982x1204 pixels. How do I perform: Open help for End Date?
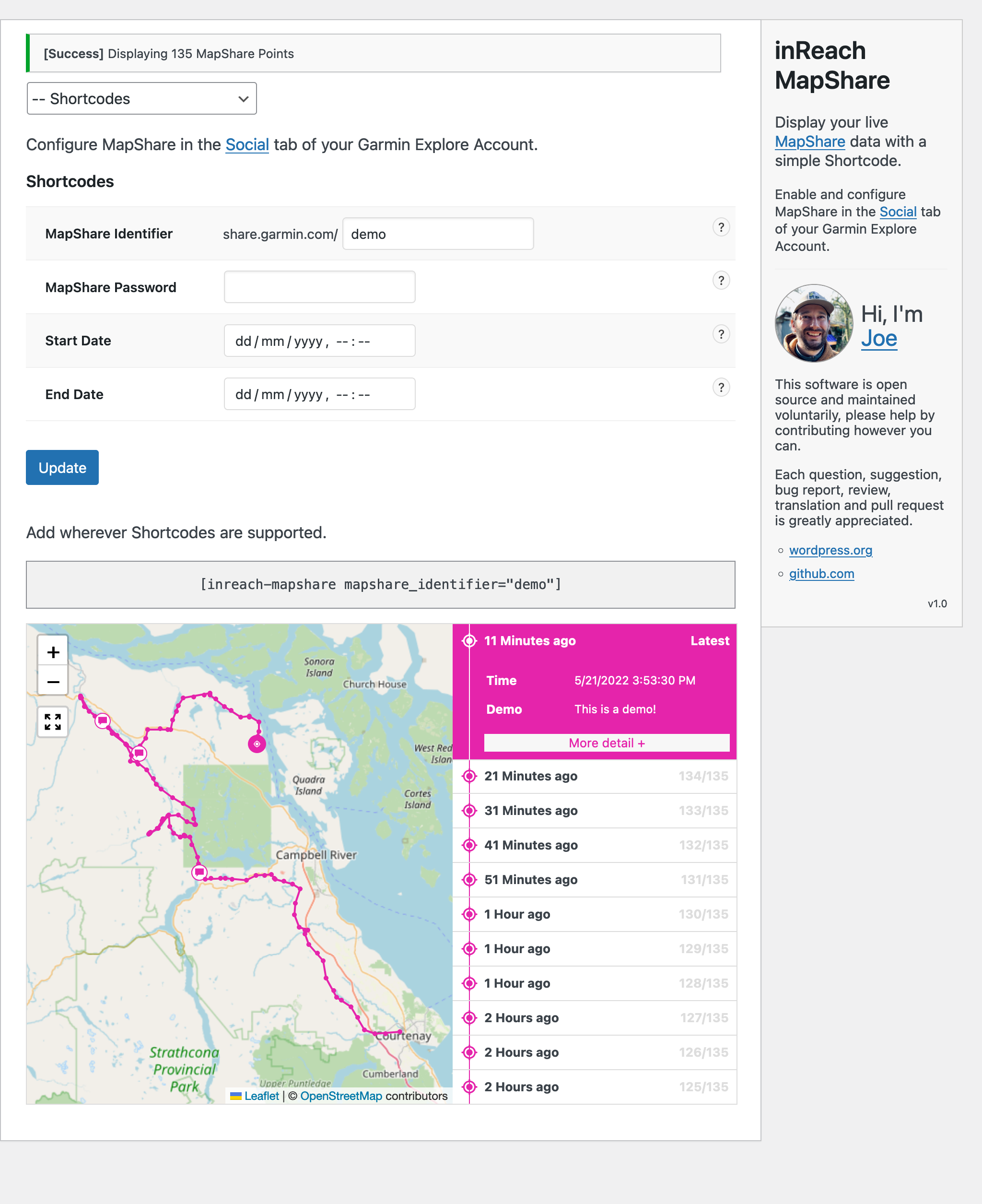(721, 388)
